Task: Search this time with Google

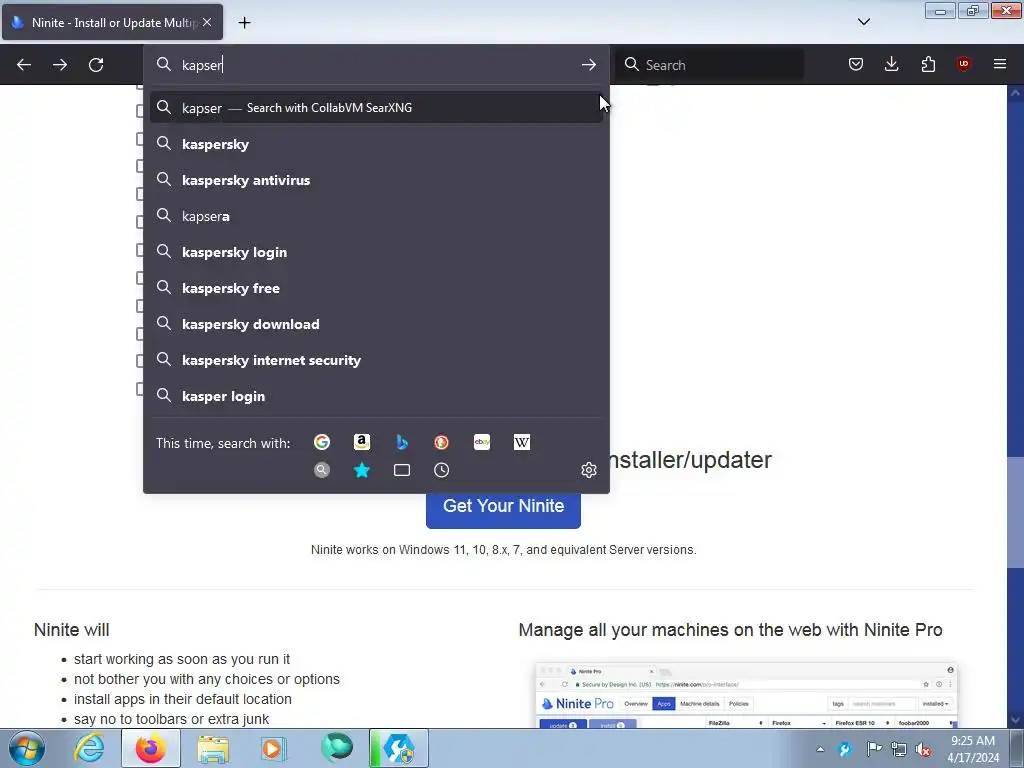Action: [322, 442]
